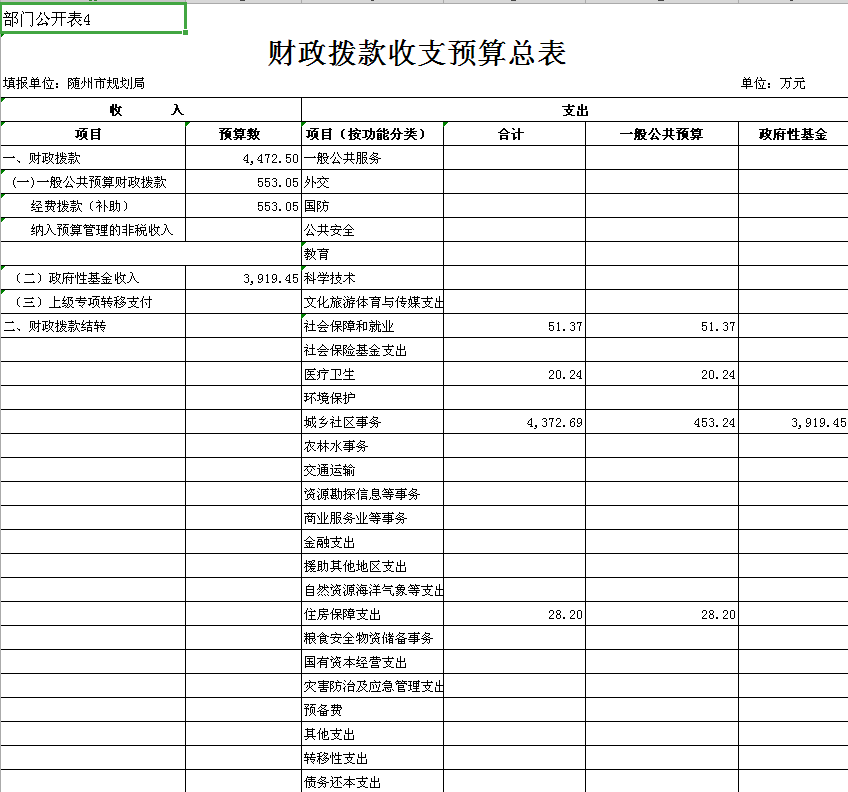Click the 社会保险基金支出 cell
The image size is (848, 792).
[373, 350]
